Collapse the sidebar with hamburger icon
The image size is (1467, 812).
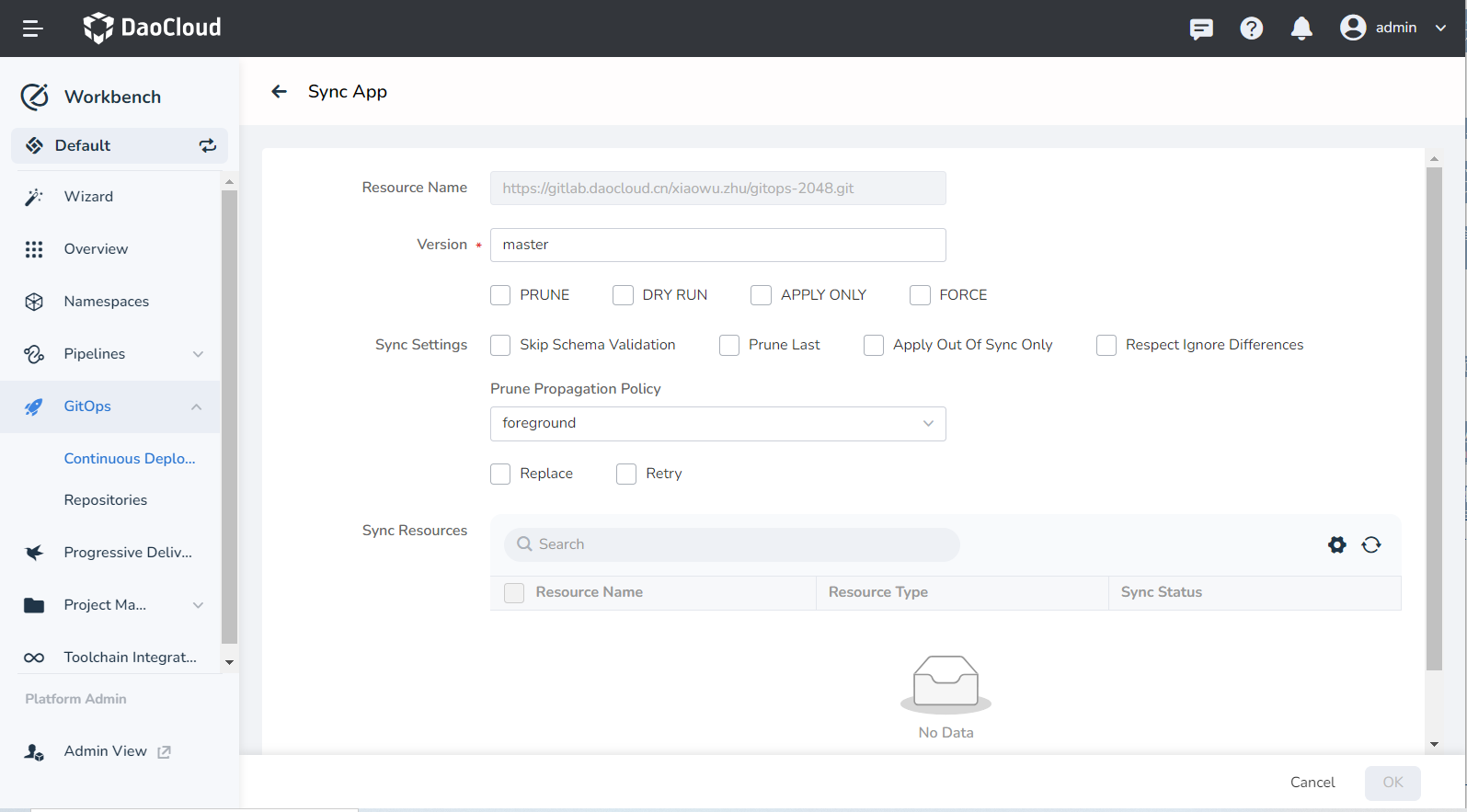coord(33,29)
